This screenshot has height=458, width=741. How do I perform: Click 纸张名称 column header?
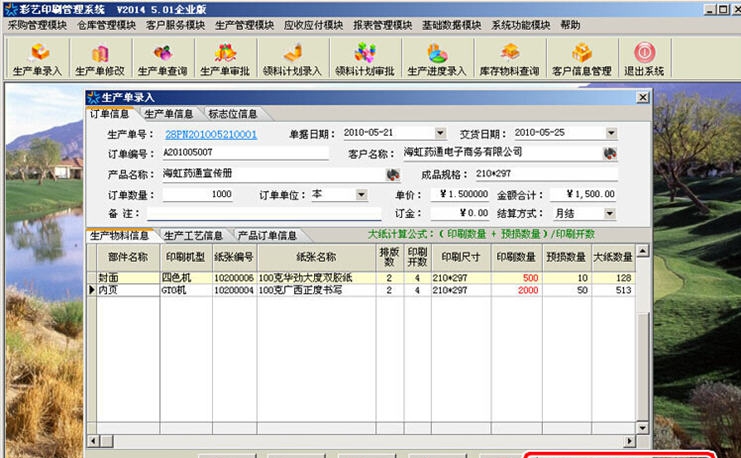[x=316, y=257]
